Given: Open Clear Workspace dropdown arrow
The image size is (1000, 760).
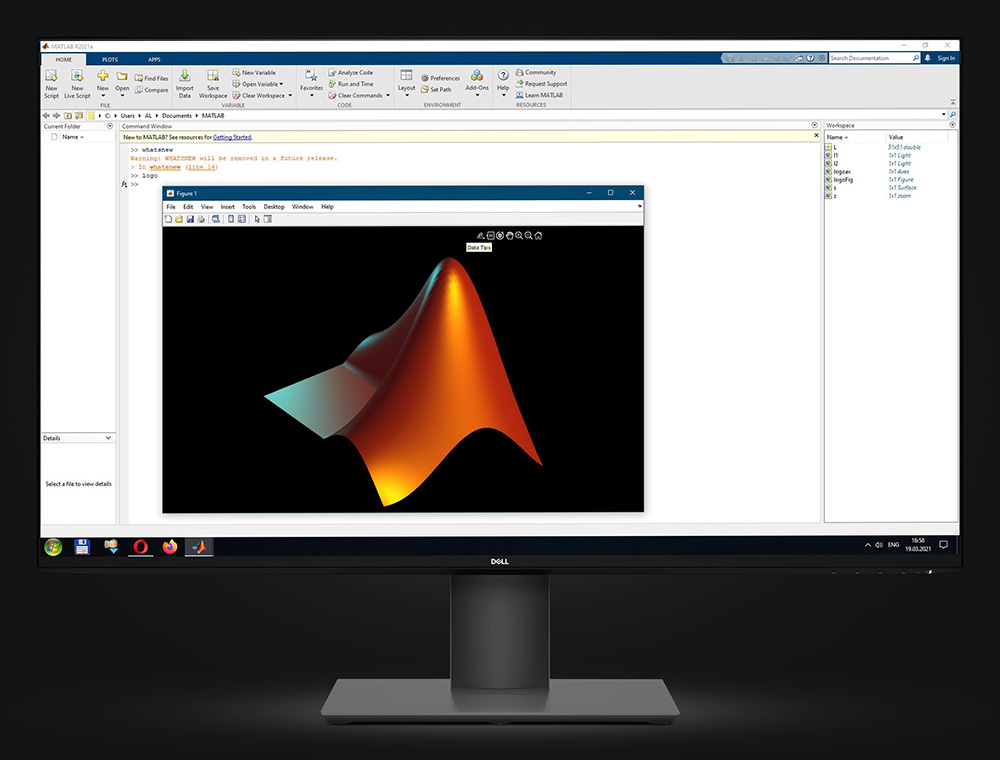Looking at the screenshot, I should (x=290, y=96).
